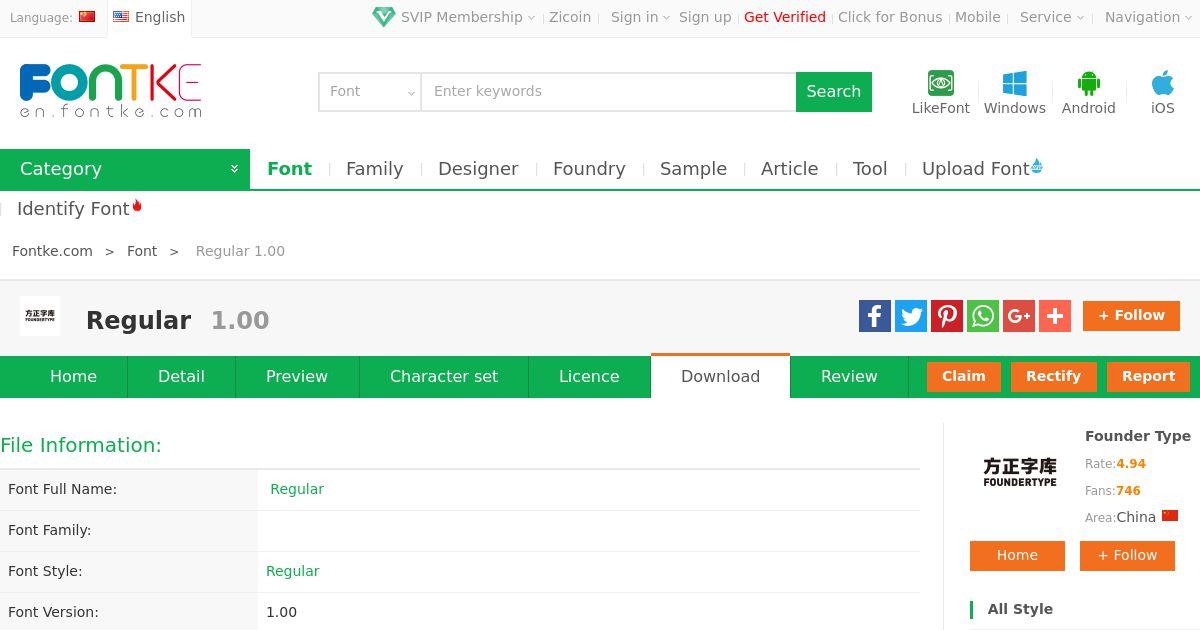The height and width of the screenshot is (630, 1200).
Task: Share on Facebook
Action: (875, 316)
